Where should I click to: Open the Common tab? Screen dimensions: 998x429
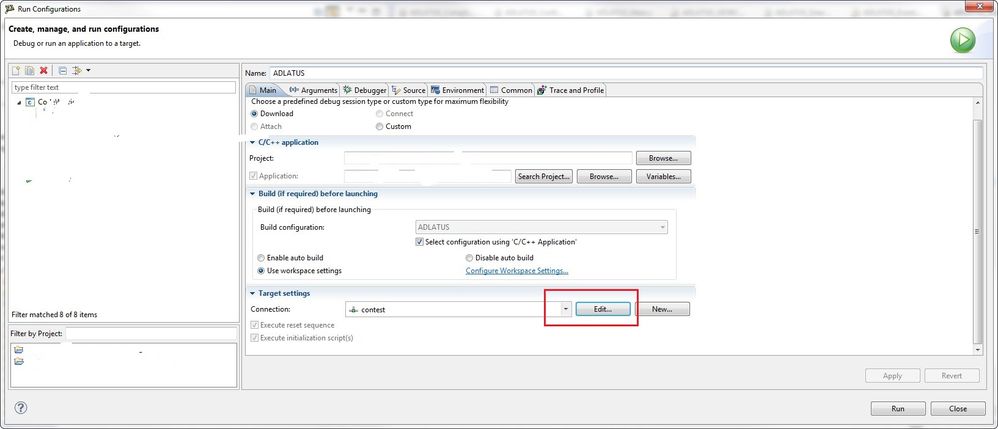point(511,90)
